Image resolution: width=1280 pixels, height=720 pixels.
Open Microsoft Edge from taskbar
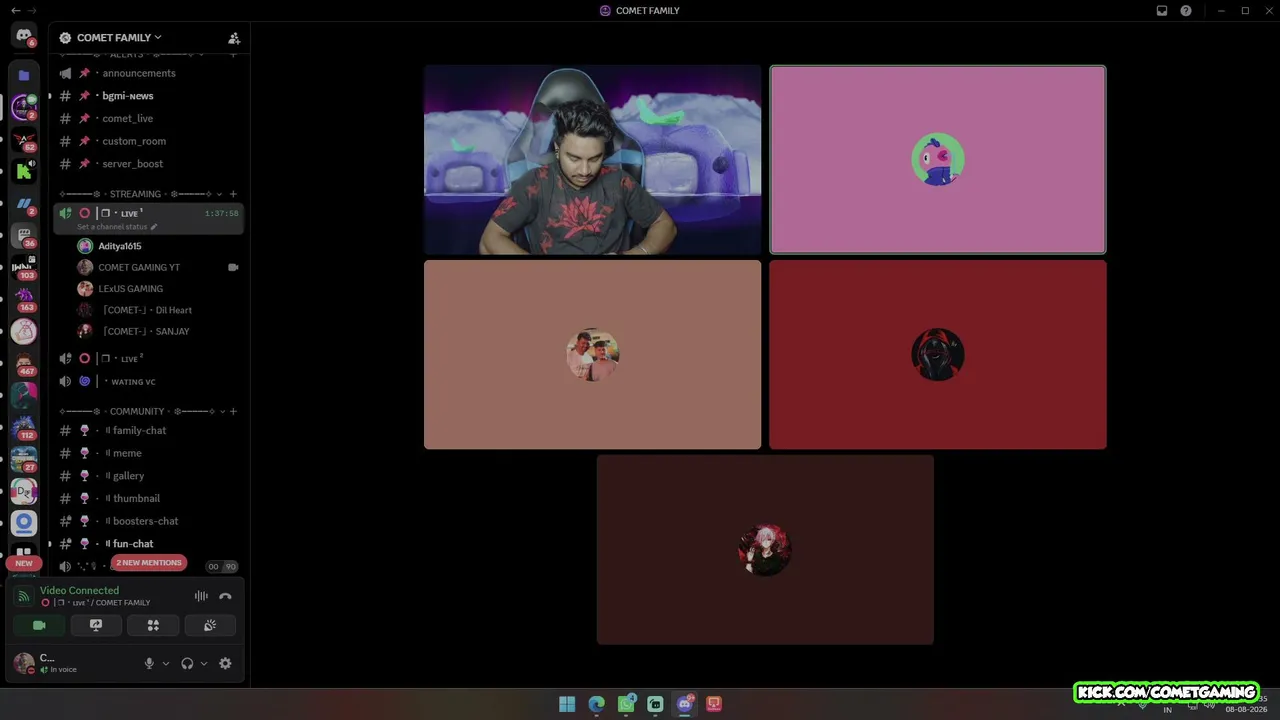[x=597, y=704]
